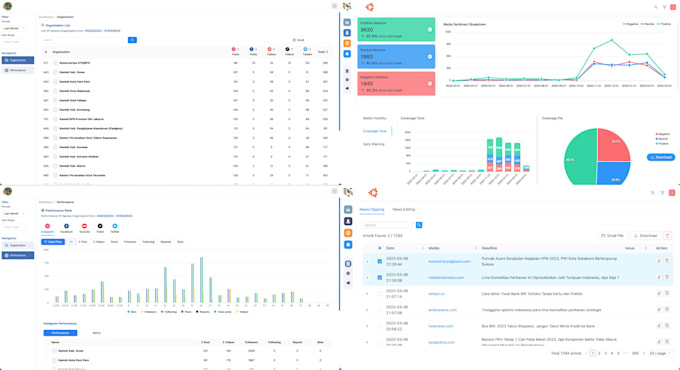Open the 25 / page dropdown in News Clipping
The width and height of the screenshot is (680, 370).
(x=659, y=353)
